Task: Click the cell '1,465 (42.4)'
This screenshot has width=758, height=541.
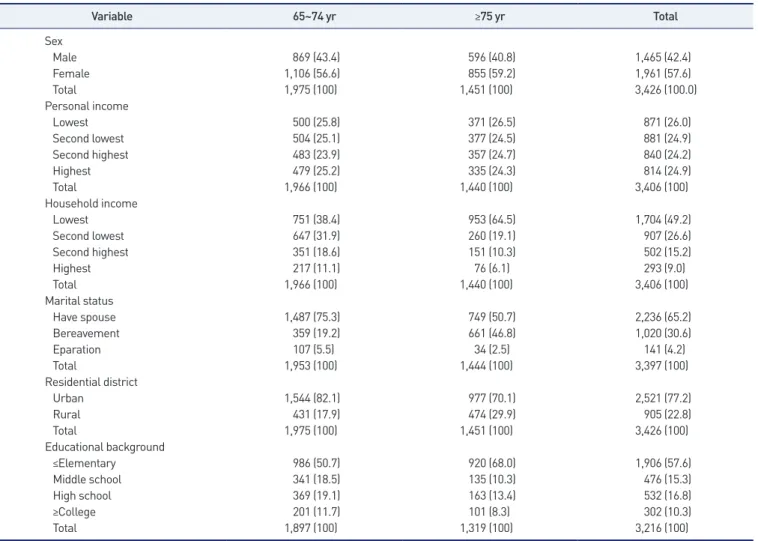Action: coord(663,58)
